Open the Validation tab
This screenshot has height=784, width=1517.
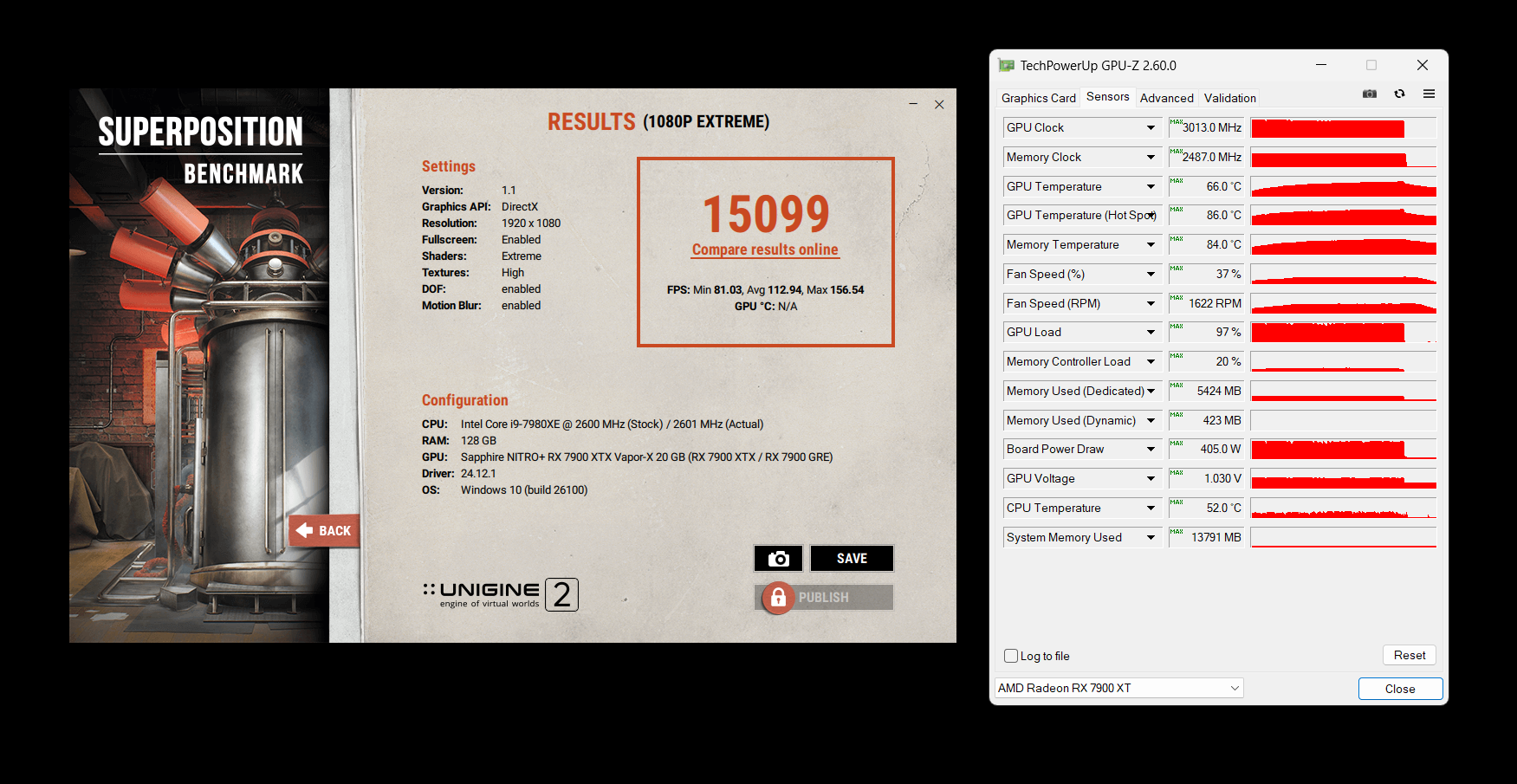point(1229,98)
